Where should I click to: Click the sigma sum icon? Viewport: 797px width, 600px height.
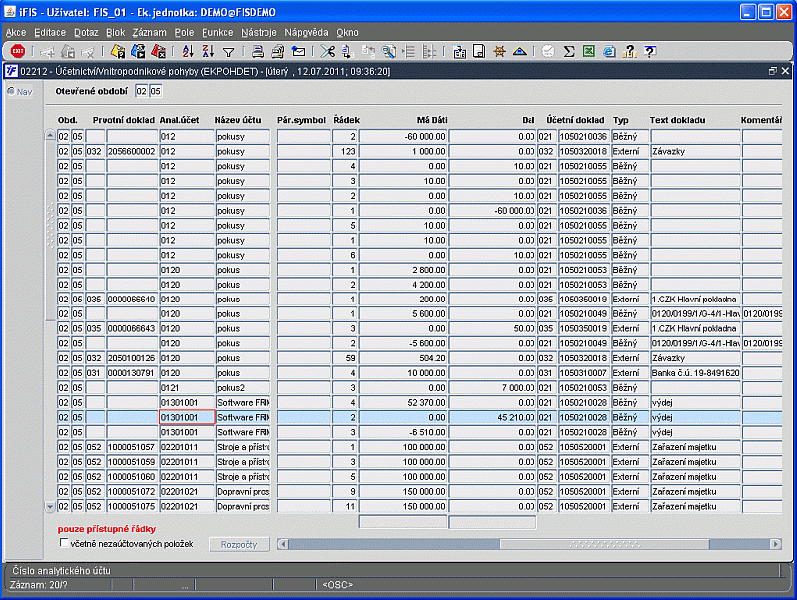569,51
